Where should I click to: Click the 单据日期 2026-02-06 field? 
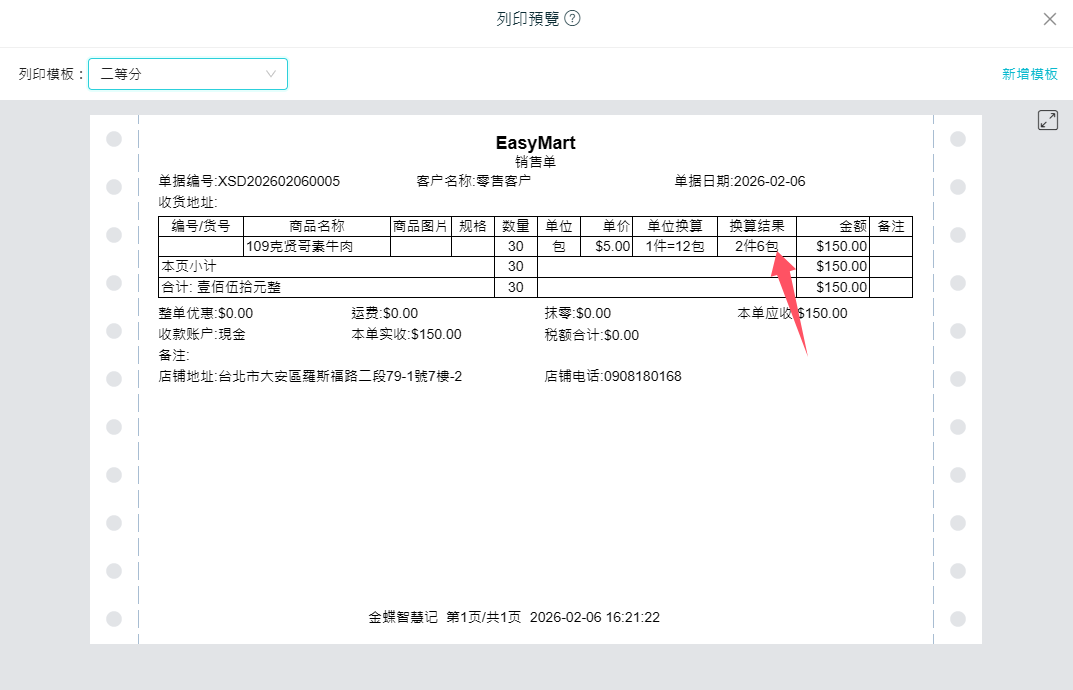click(739, 181)
